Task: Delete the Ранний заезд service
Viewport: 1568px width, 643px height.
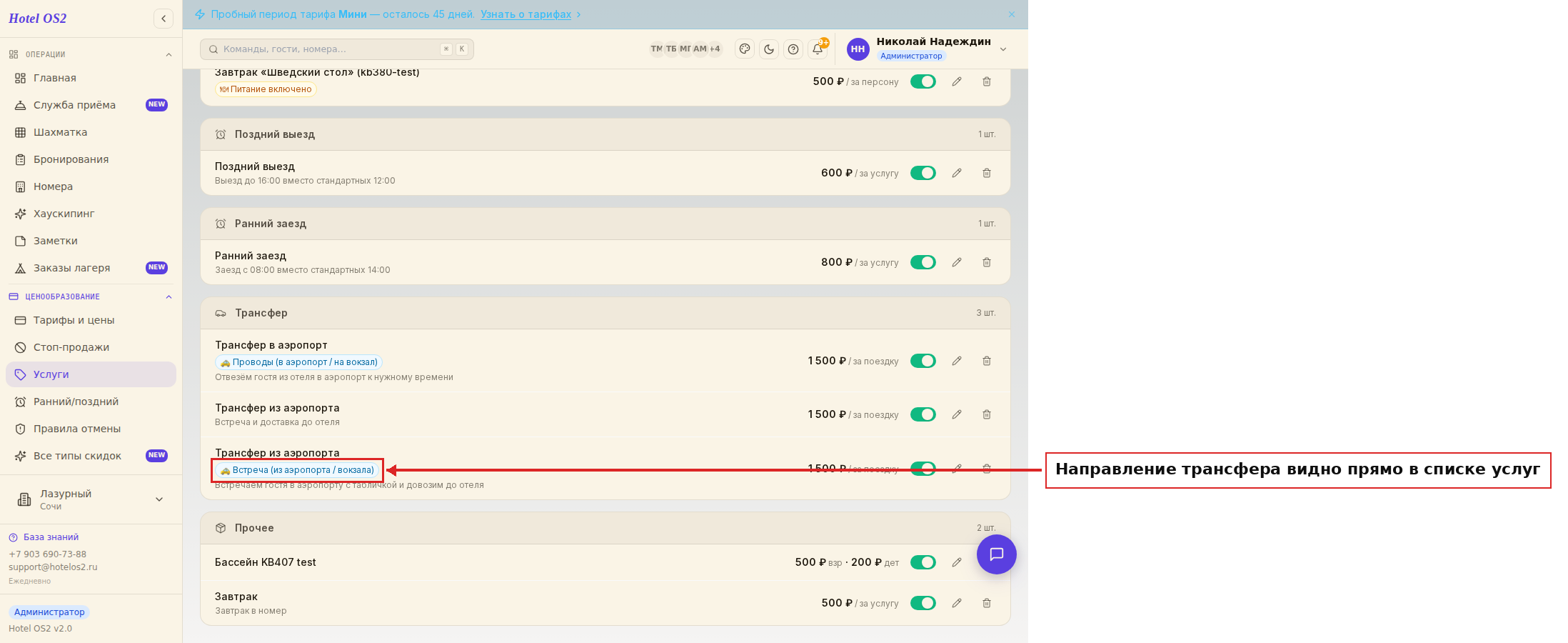Action: click(x=987, y=262)
